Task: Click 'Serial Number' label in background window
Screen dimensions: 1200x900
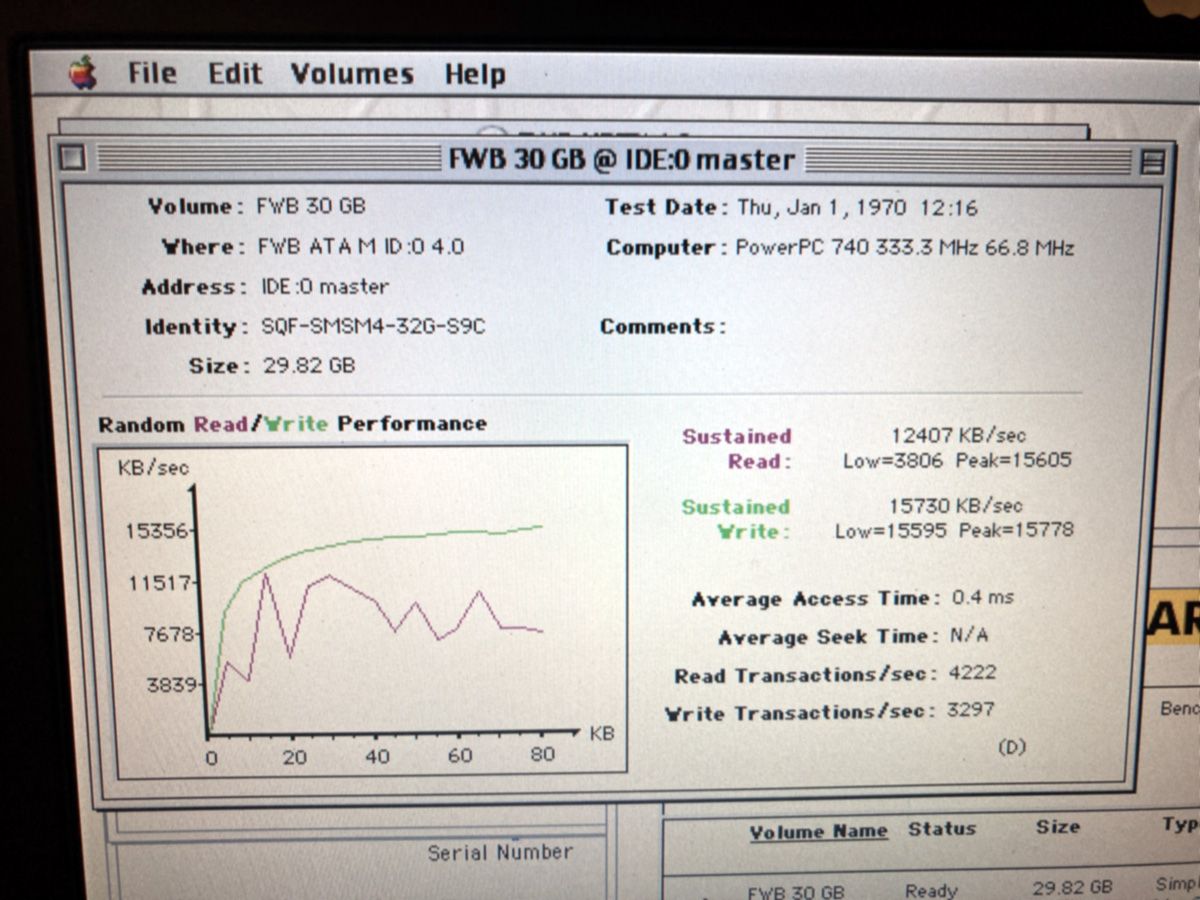Action: coord(500,853)
